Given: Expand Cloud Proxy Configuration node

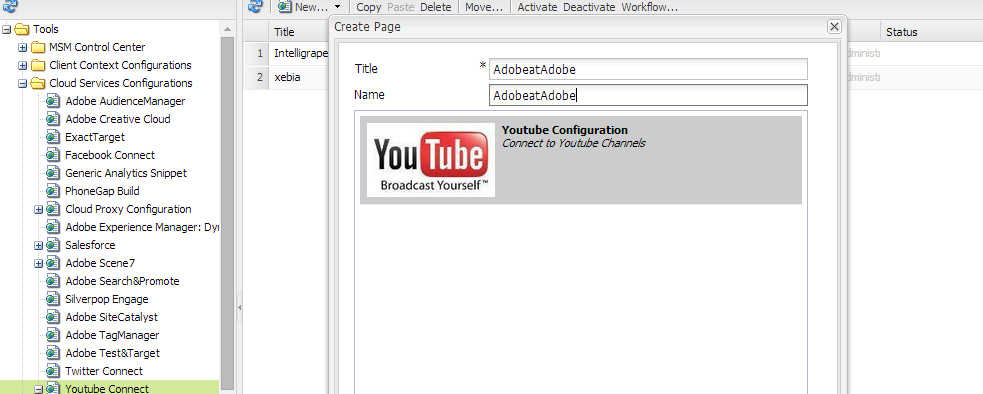Looking at the screenshot, I should pos(39,210).
